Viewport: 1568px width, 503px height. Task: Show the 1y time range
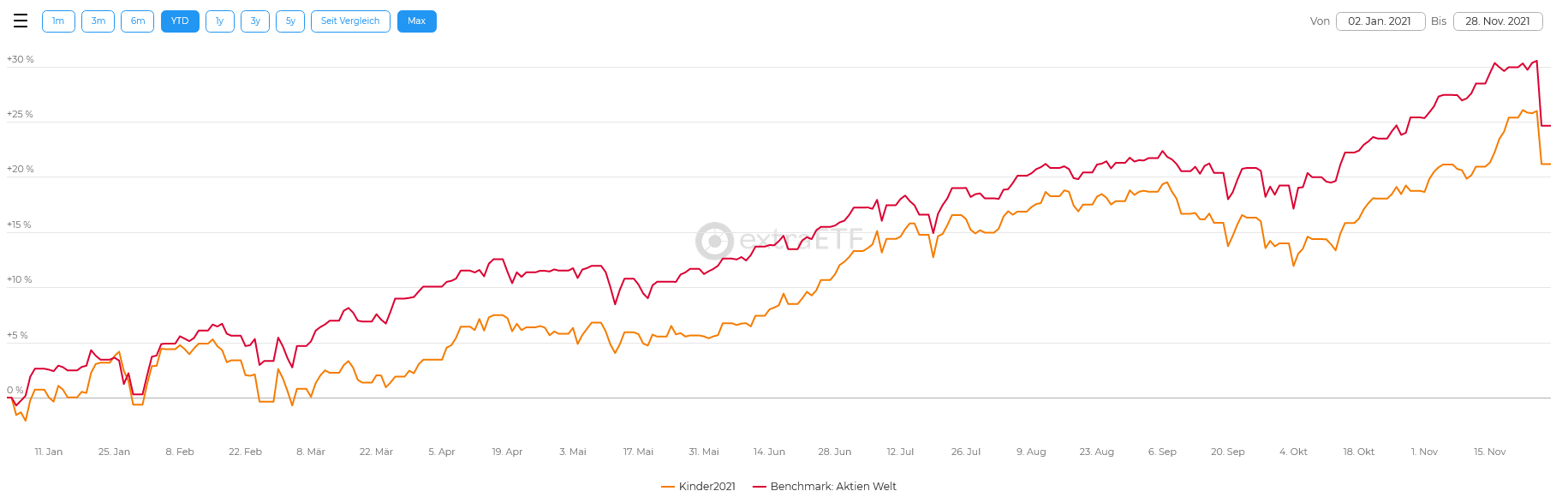pyautogui.click(x=220, y=21)
